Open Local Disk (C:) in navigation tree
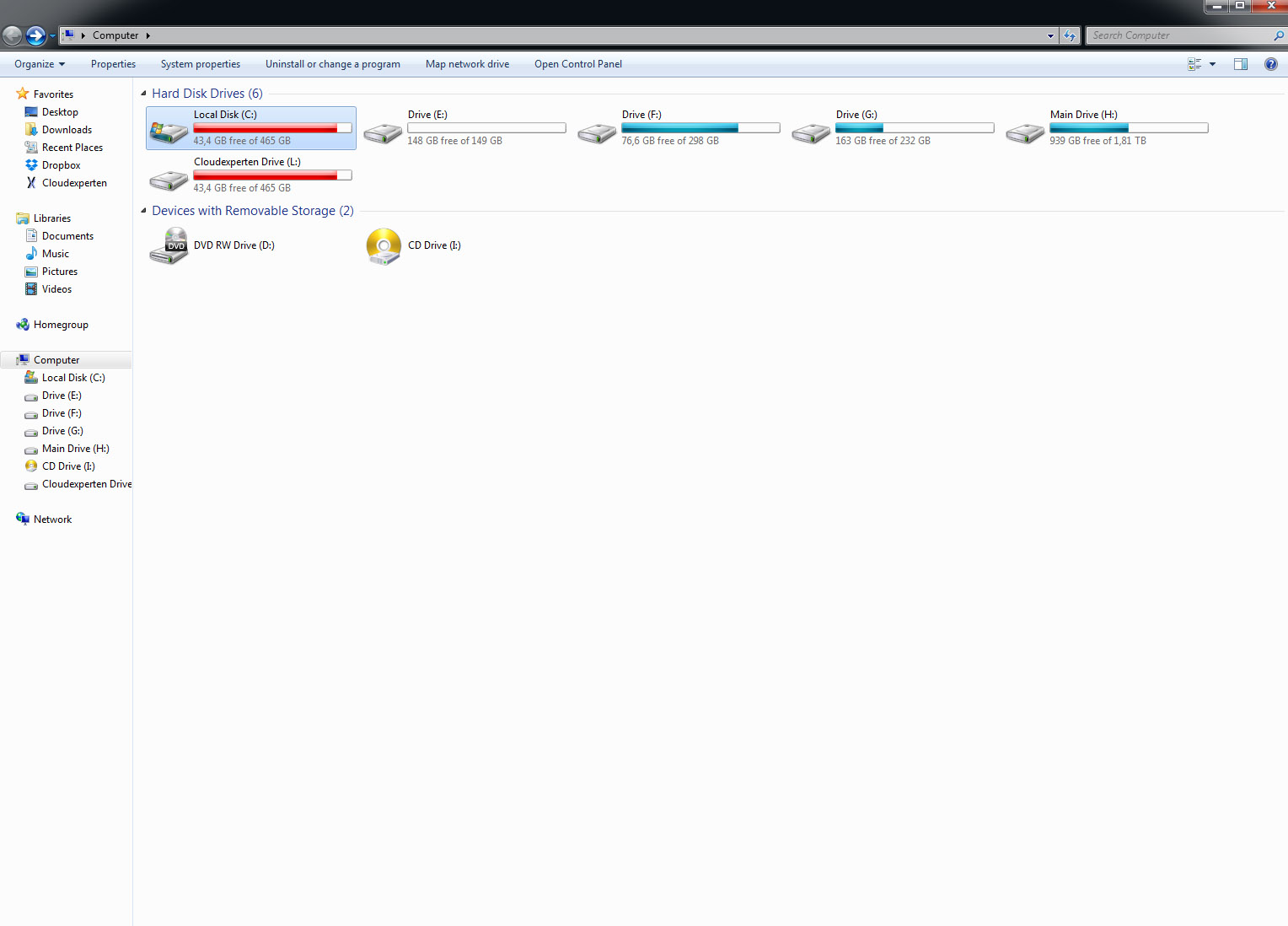This screenshot has height=926, width=1288. pos(73,378)
